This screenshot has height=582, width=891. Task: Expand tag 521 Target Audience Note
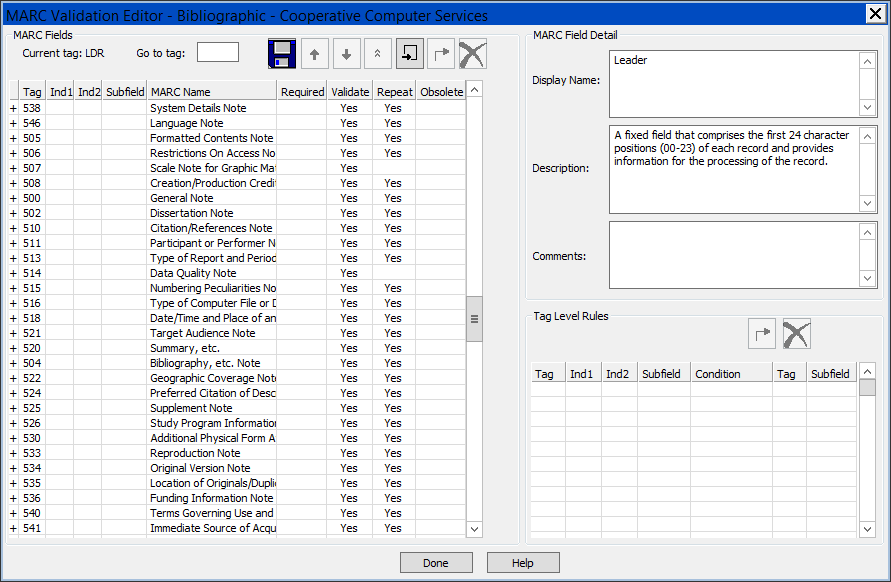(13, 333)
